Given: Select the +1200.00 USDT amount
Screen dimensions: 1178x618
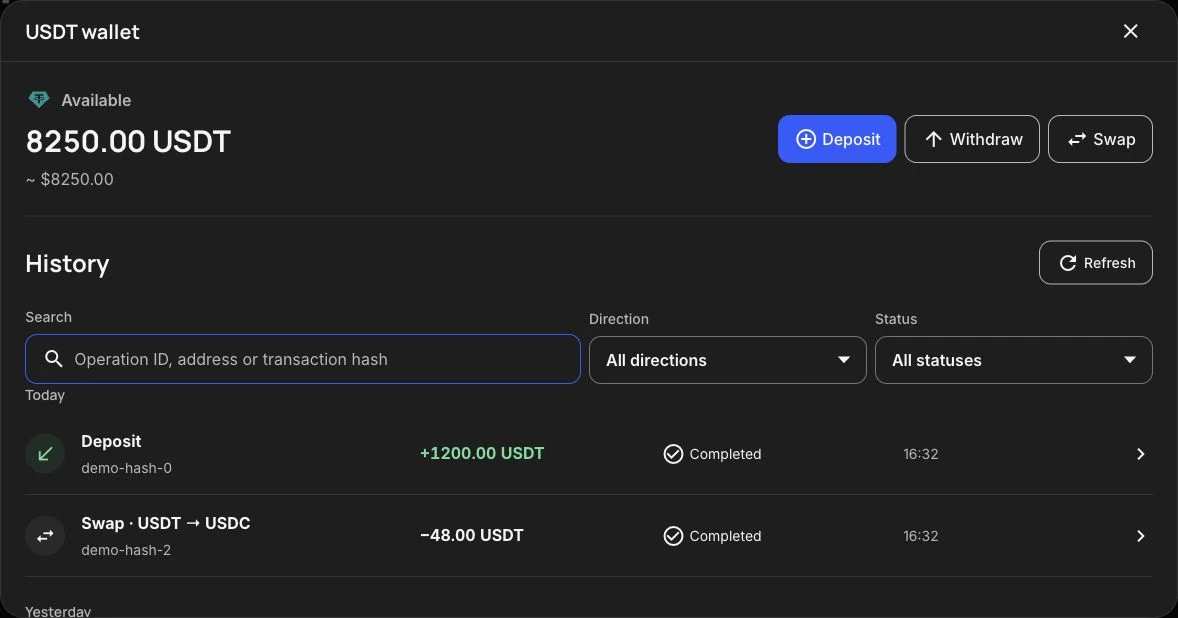Looking at the screenshot, I should click(x=482, y=454).
